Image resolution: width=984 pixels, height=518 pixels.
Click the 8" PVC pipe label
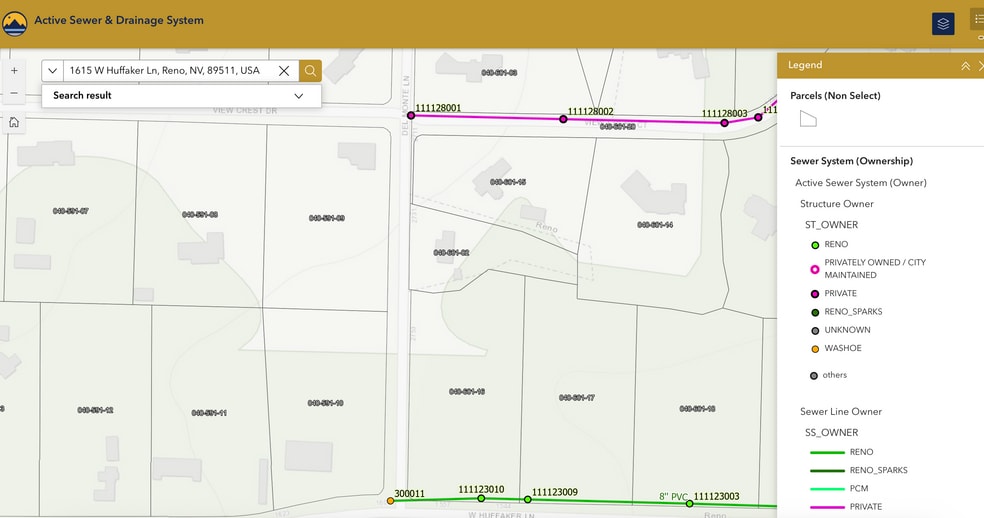[x=673, y=497]
